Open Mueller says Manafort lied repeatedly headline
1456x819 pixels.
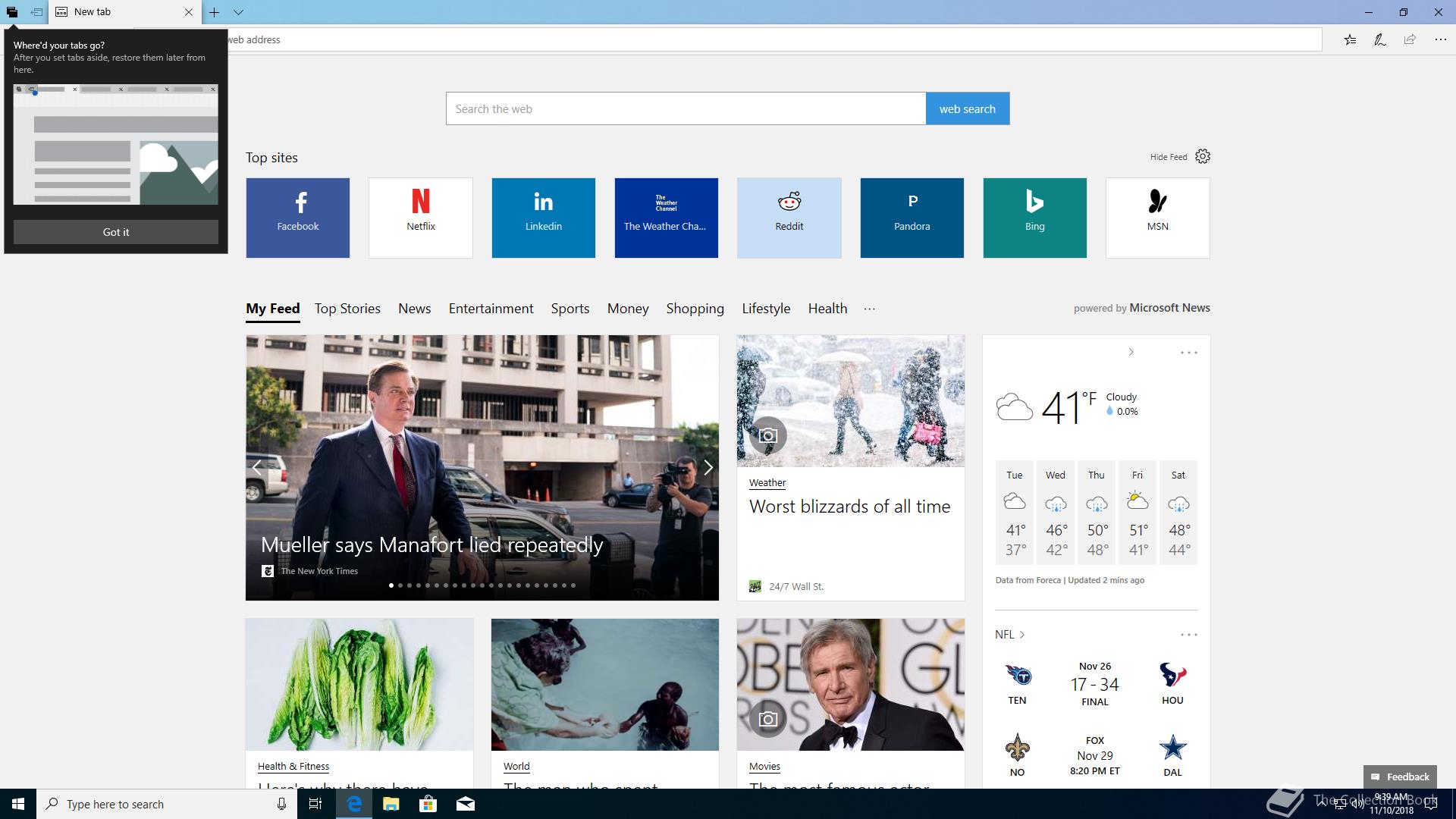(x=432, y=544)
